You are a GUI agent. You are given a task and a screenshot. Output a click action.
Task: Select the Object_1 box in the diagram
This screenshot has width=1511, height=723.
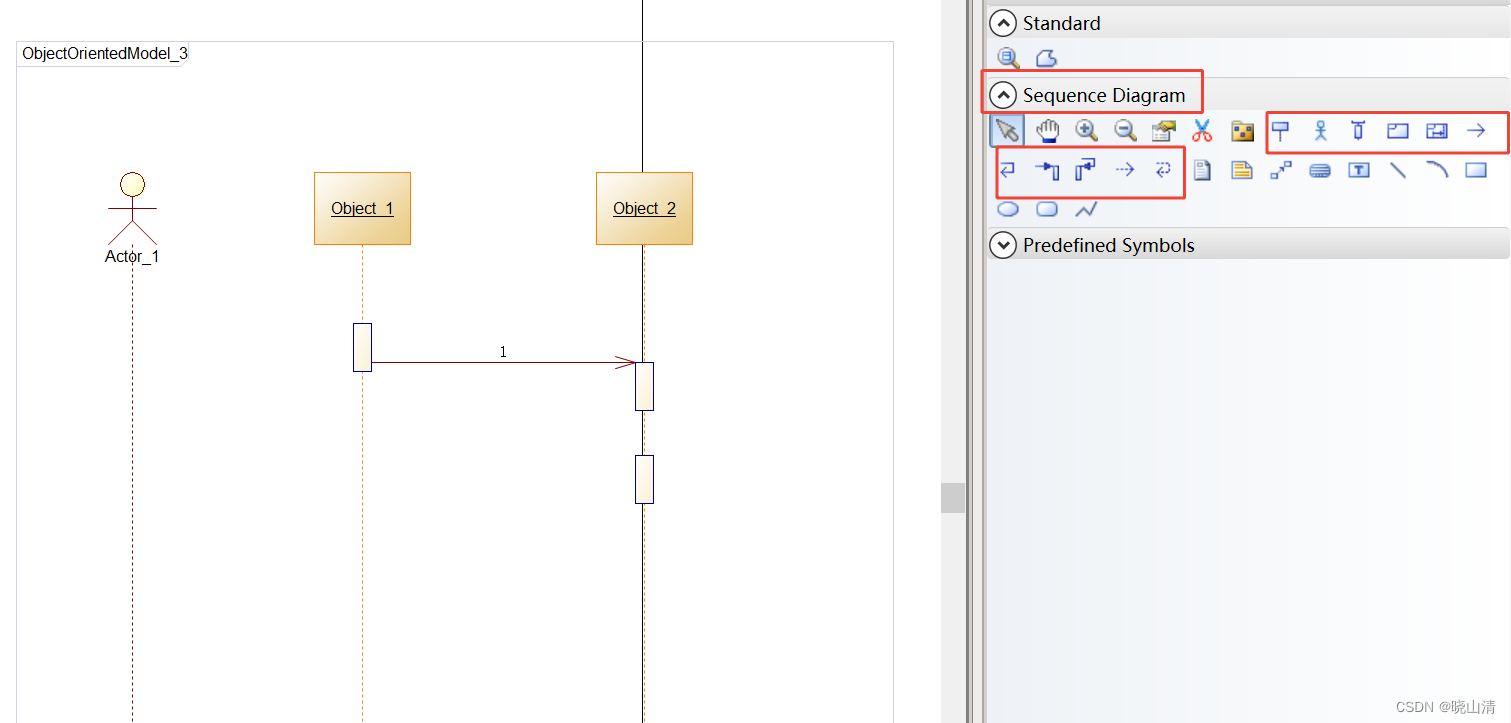tap(362, 208)
